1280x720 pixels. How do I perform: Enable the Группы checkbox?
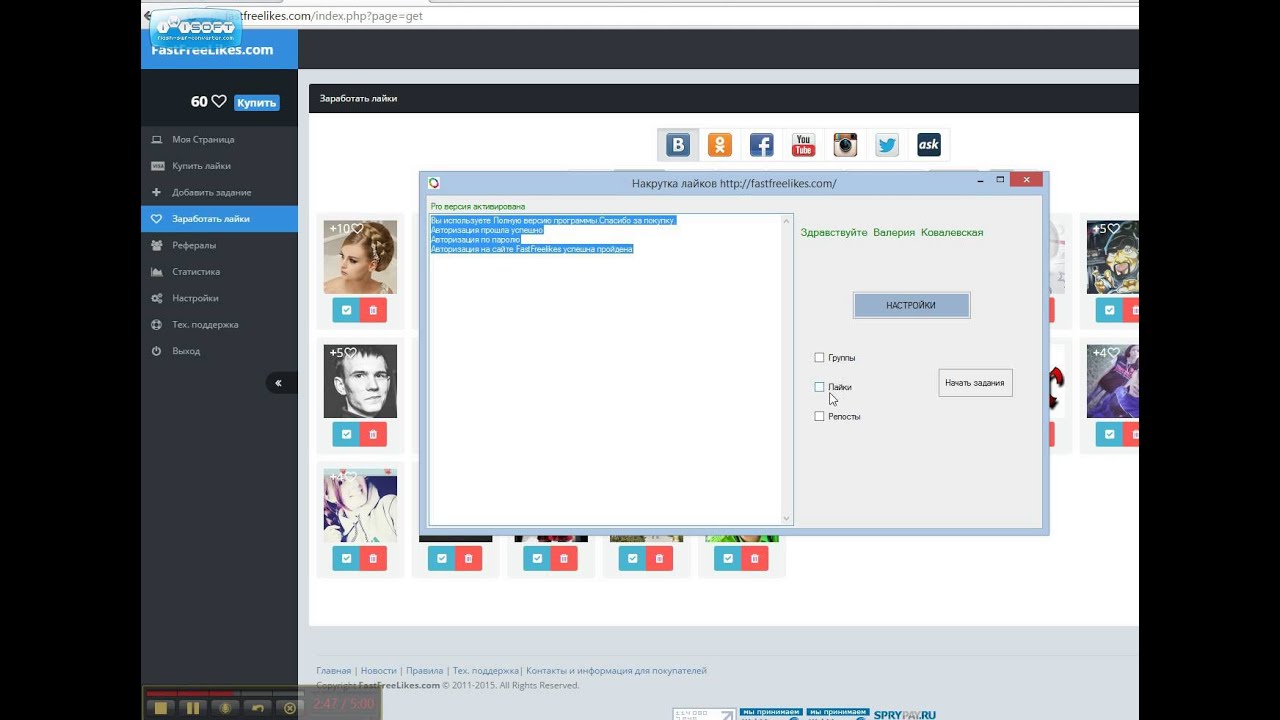[x=819, y=357]
